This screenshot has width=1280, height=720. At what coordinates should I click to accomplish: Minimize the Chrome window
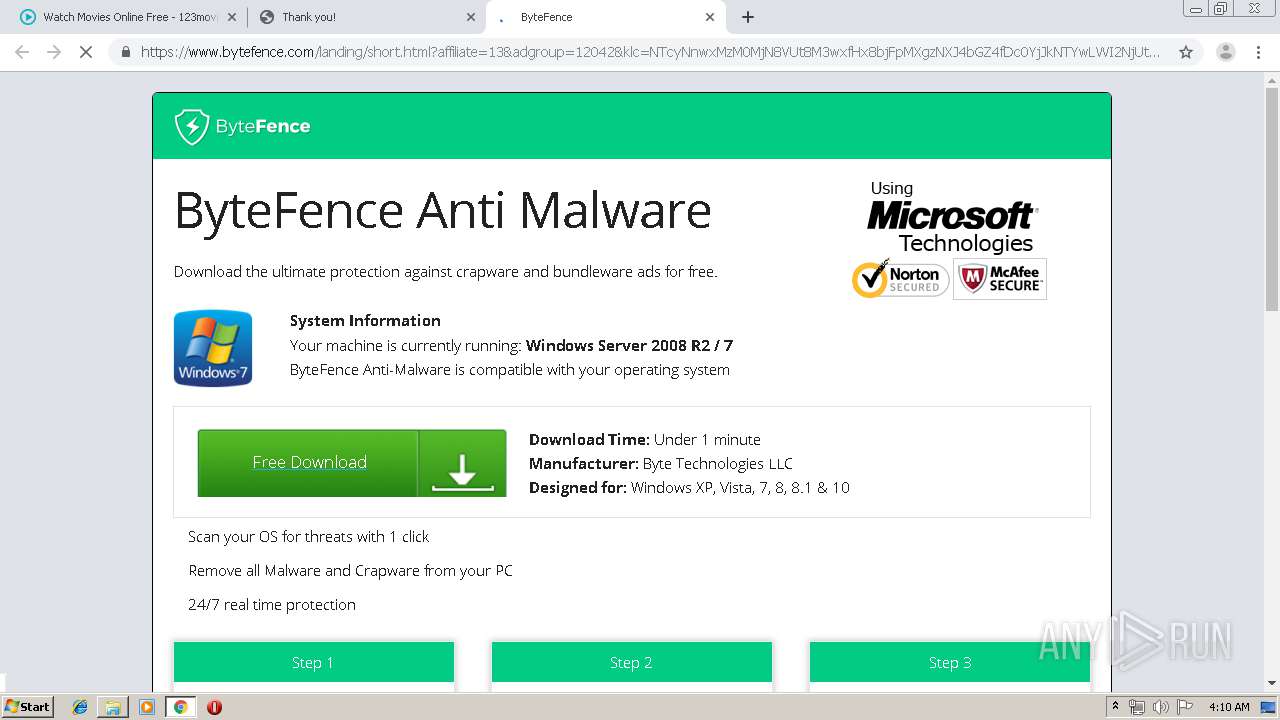(1196, 9)
